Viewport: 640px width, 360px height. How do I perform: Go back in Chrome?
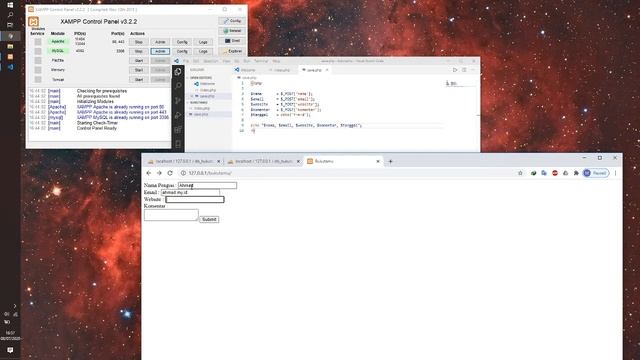tap(149, 173)
